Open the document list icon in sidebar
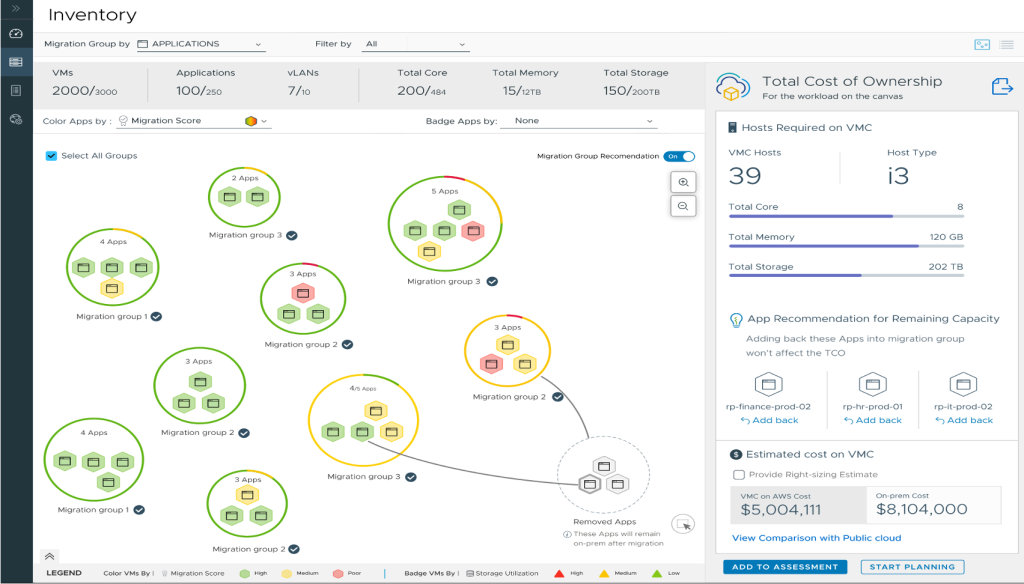Image resolution: width=1024 pixels, height=584 pixels. click(16, 90)
